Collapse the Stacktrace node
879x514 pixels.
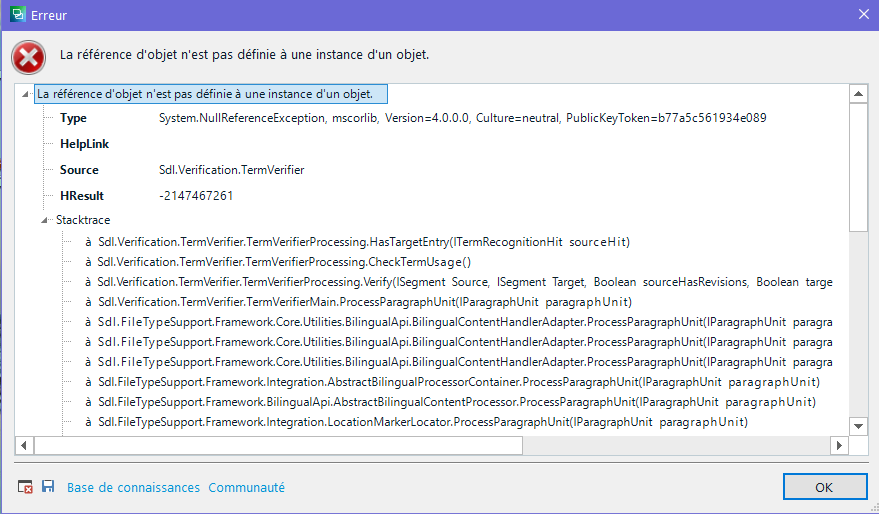click(45, 220)
